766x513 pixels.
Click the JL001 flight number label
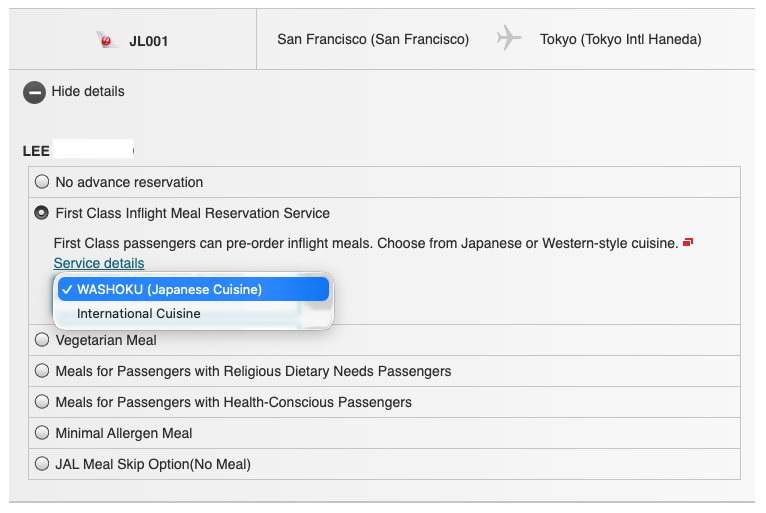tap(149, 41)
